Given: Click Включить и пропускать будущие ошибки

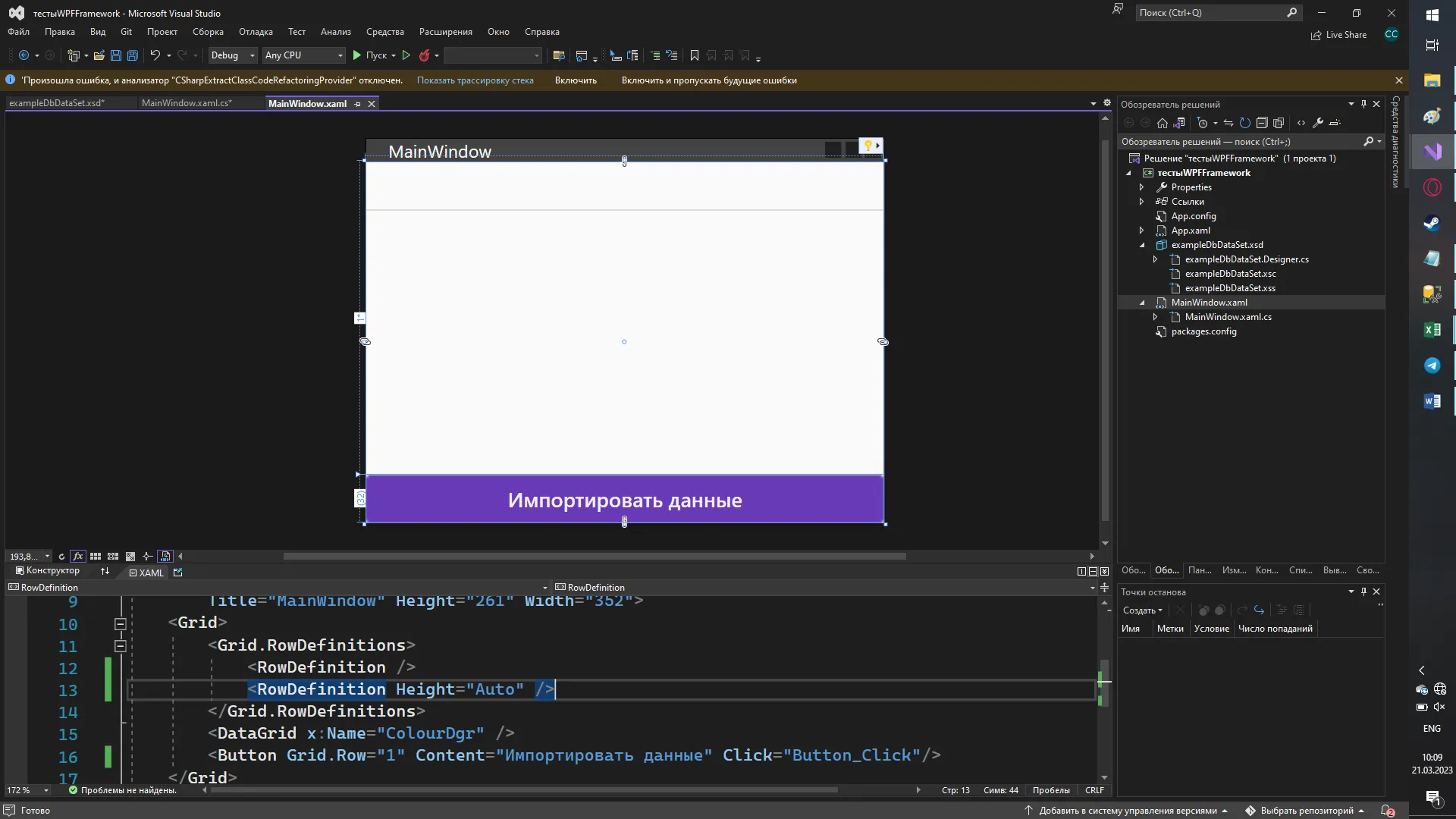Looking at the screenshot, I should tap(709, 80).
